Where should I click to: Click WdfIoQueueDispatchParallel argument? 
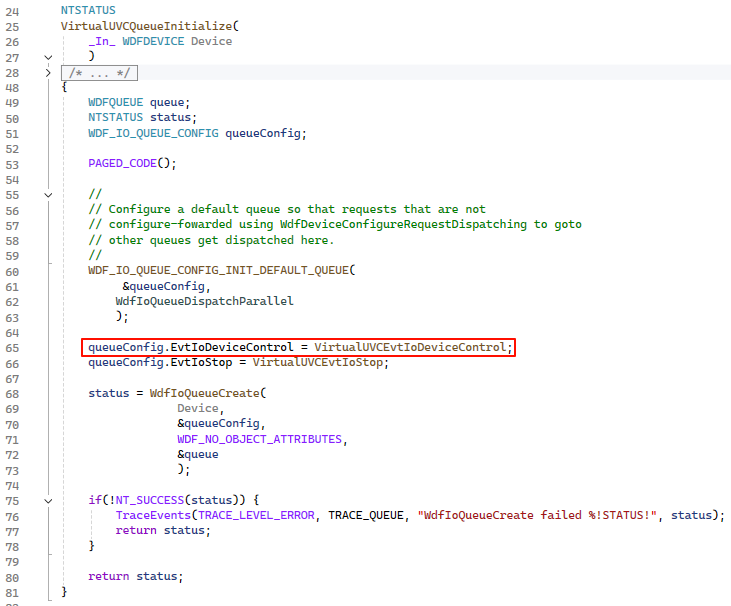(205, 301)
